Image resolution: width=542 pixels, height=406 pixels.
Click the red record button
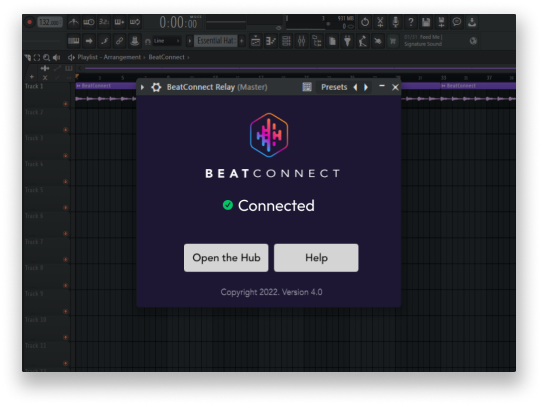[30, 22]
